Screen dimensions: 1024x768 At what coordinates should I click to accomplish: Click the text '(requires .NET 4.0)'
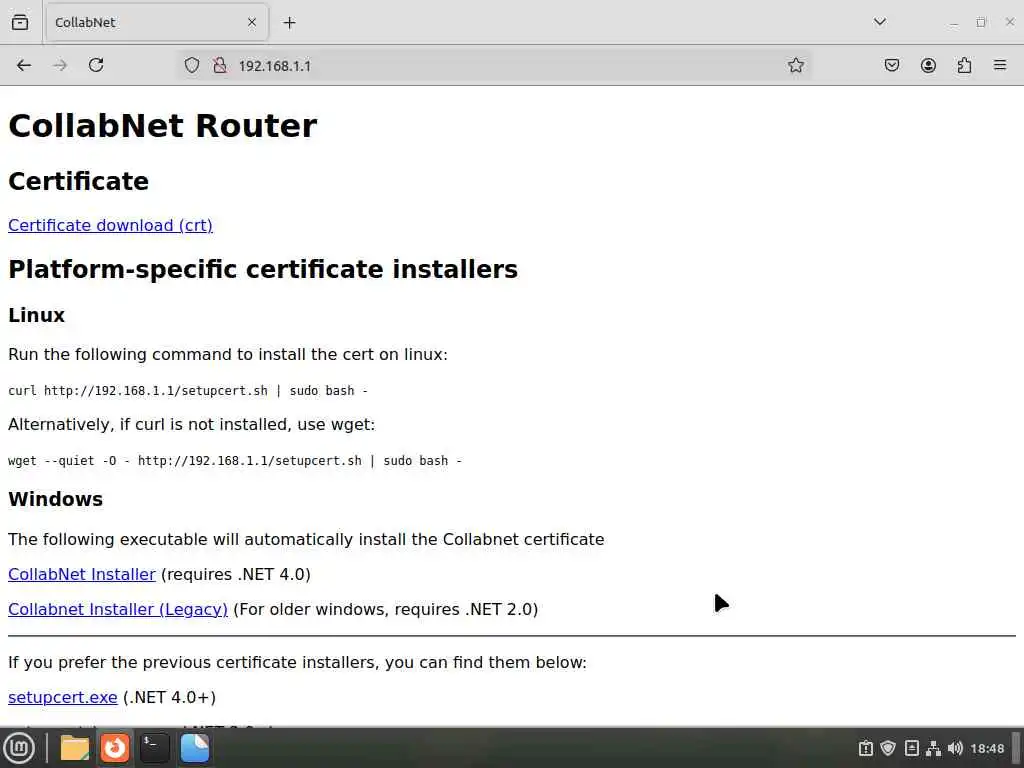[236, 574]
